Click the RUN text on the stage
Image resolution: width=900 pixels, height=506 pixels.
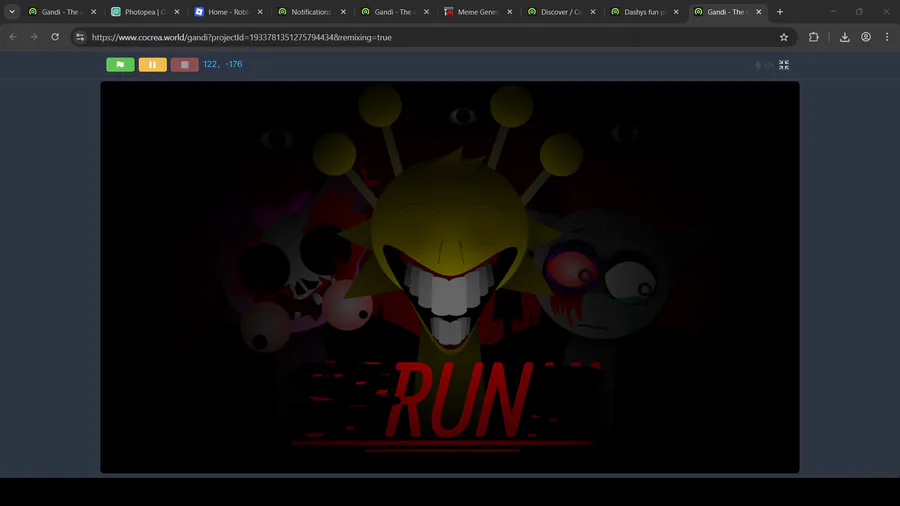(x=457, y=400)
